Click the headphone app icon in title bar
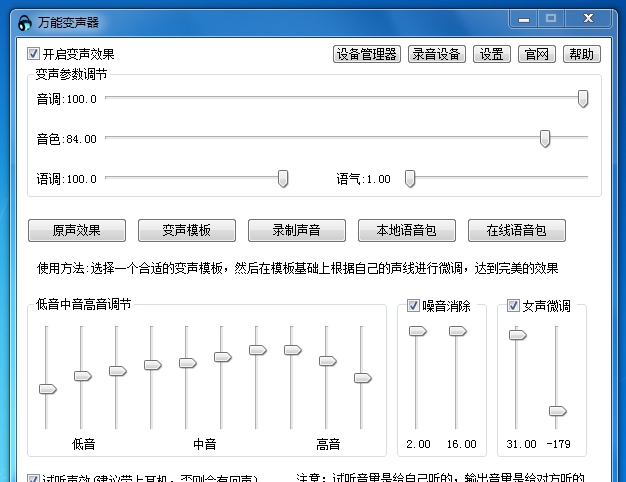Viewport: 626px width, 482px height. (x=25, y=22)
